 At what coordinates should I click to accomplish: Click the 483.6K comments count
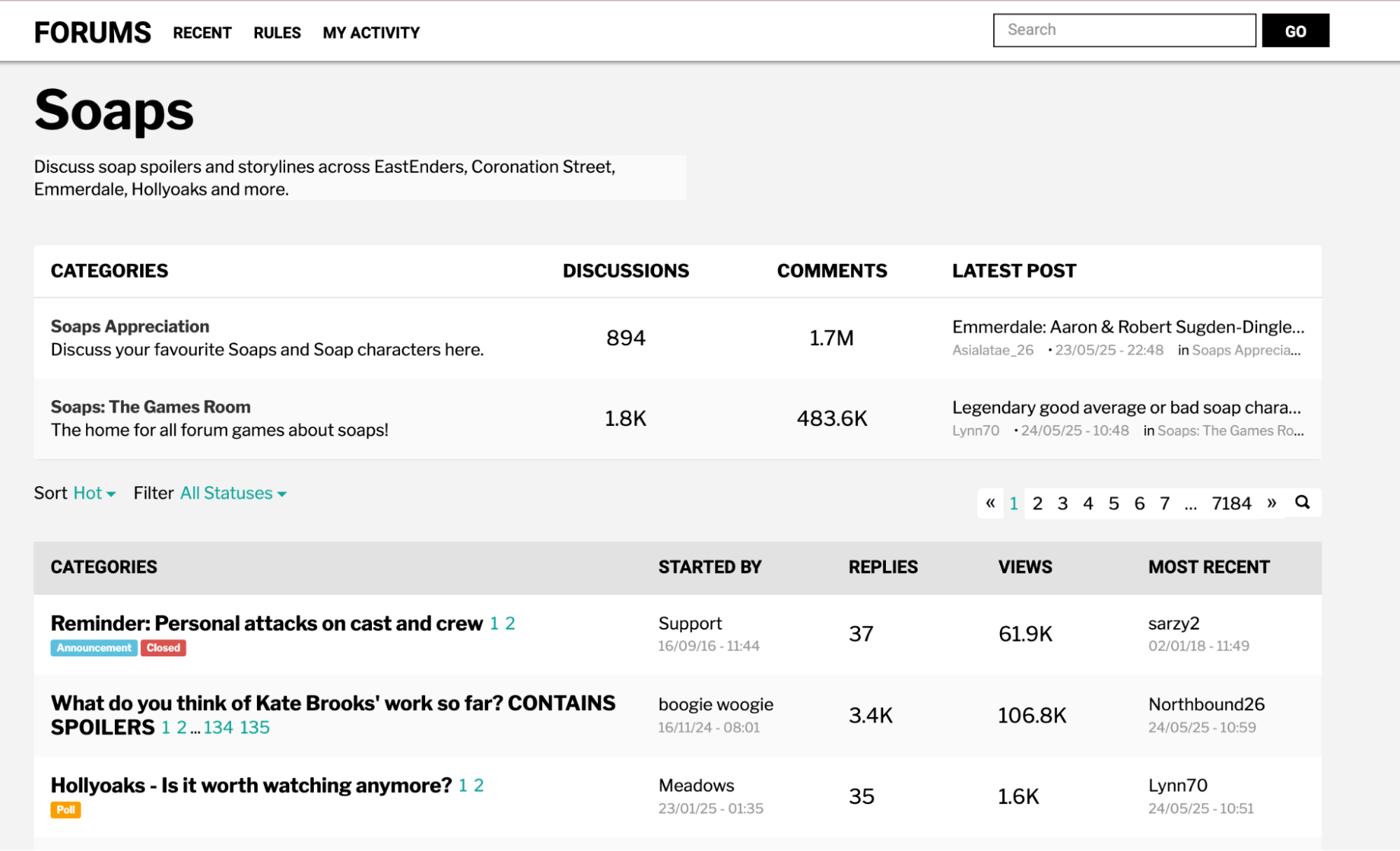coord(832,419)
